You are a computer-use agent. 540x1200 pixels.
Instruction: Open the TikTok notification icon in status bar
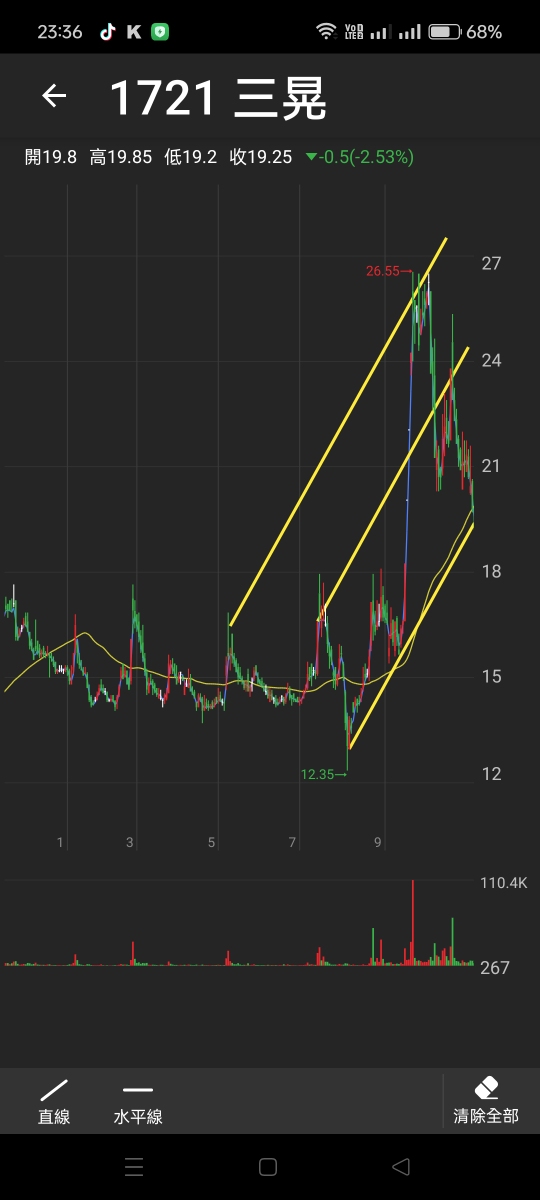click(107, 31)
